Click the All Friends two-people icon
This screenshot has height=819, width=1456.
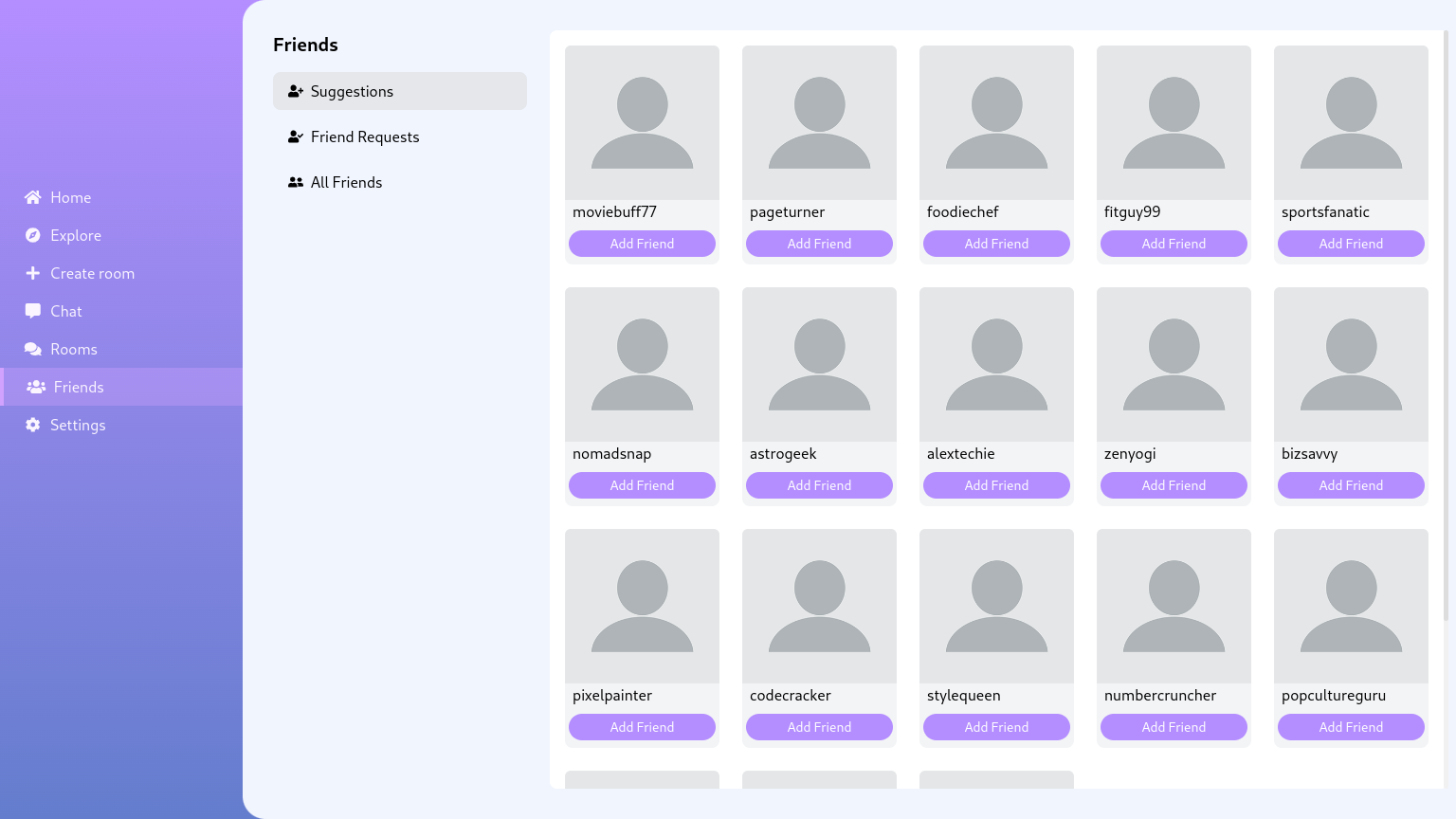point(296,182)
